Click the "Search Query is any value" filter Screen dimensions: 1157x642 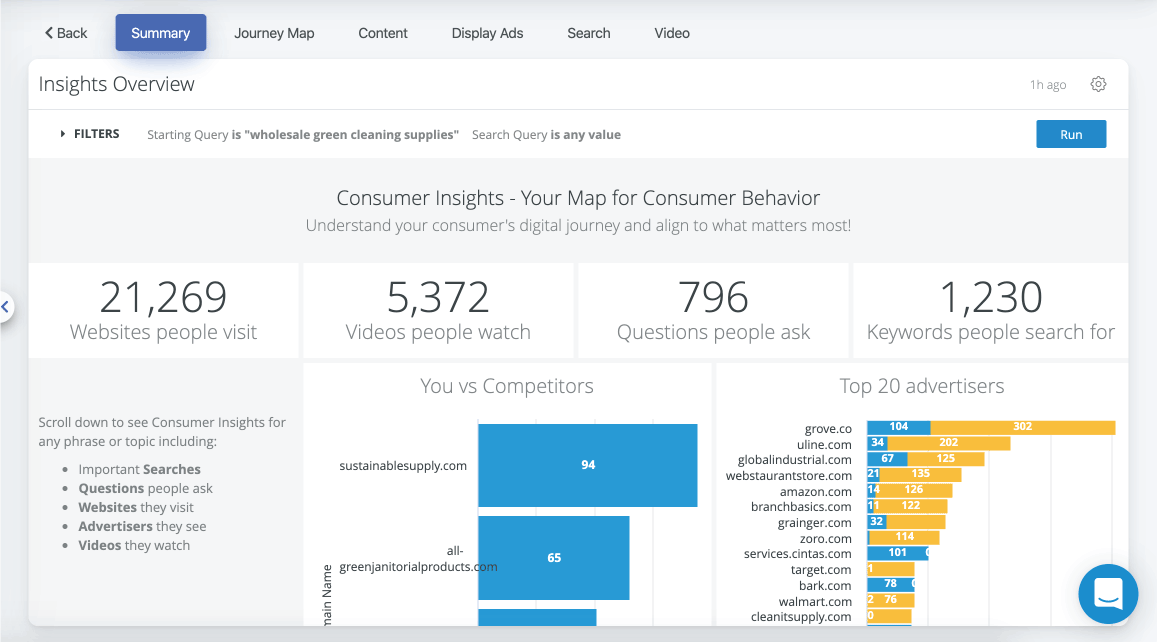point(546,134)
